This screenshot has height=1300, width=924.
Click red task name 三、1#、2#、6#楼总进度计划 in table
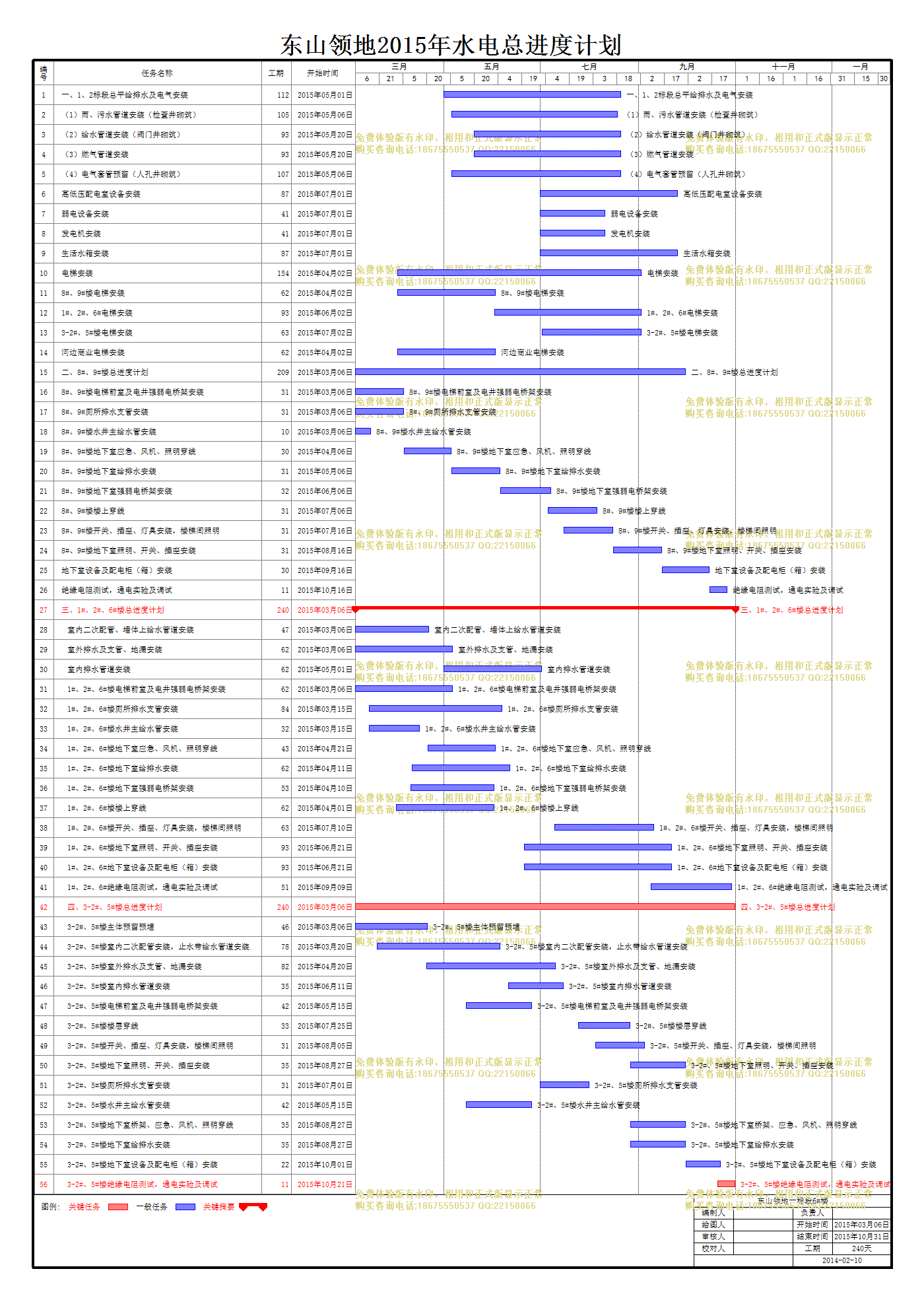click(113, 610)
